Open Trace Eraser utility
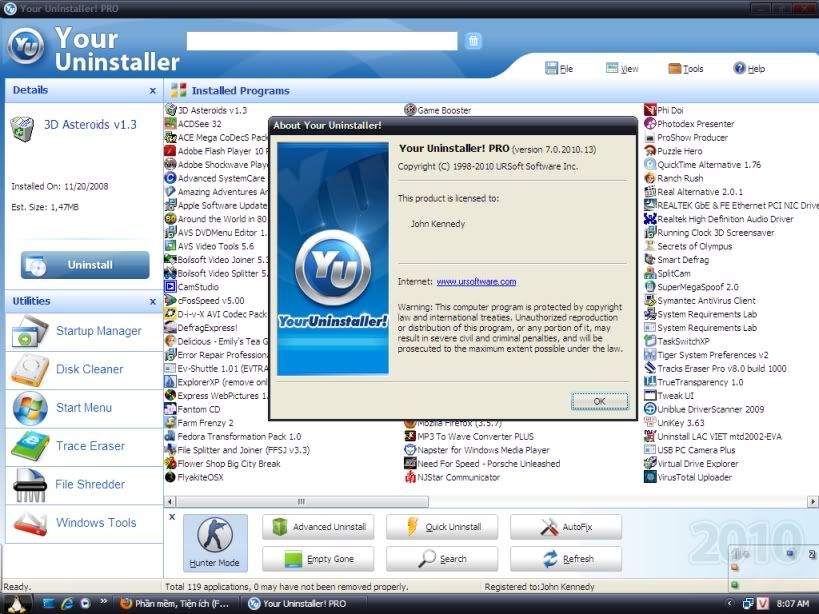819x614 pixels. tap(84, 446)
